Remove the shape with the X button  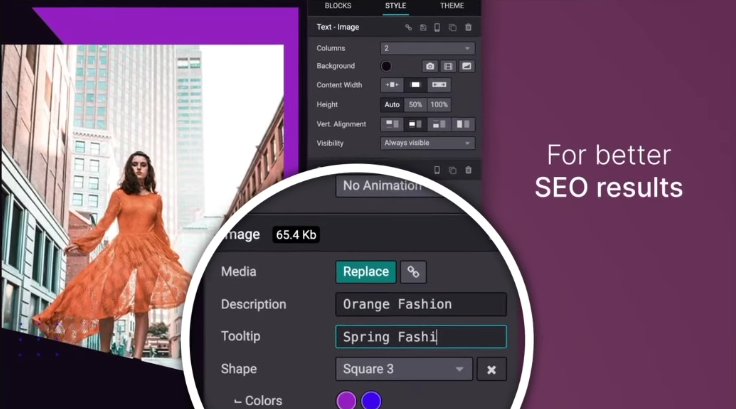tap(491, 370)
